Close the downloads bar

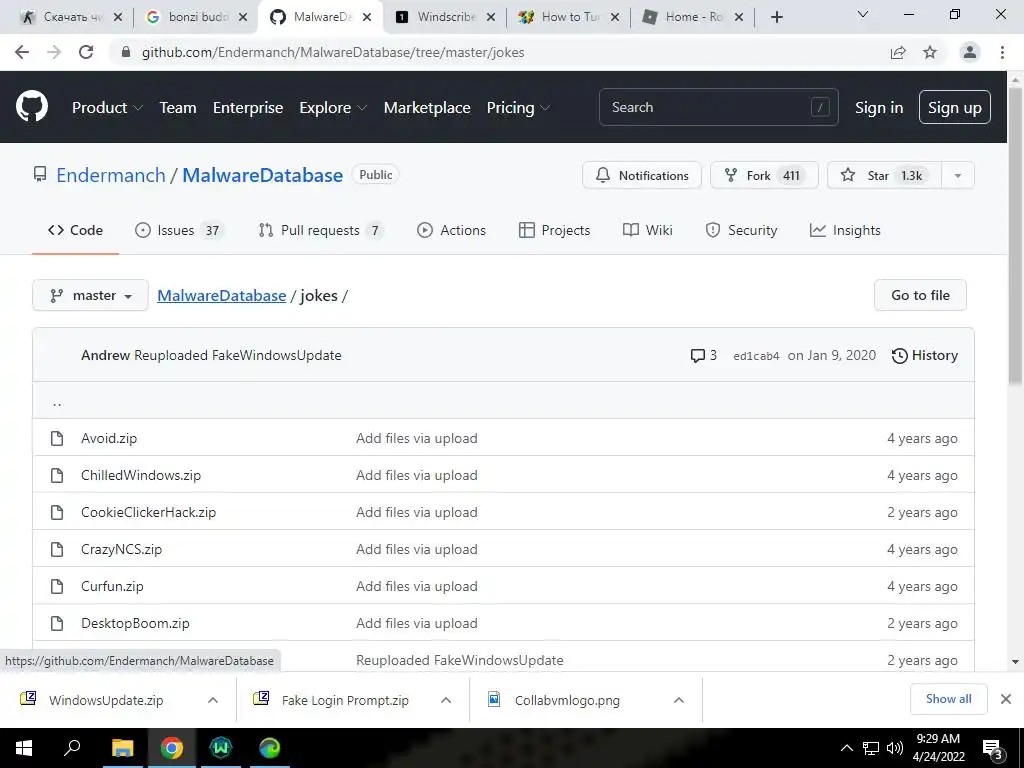coord(1006,699)
